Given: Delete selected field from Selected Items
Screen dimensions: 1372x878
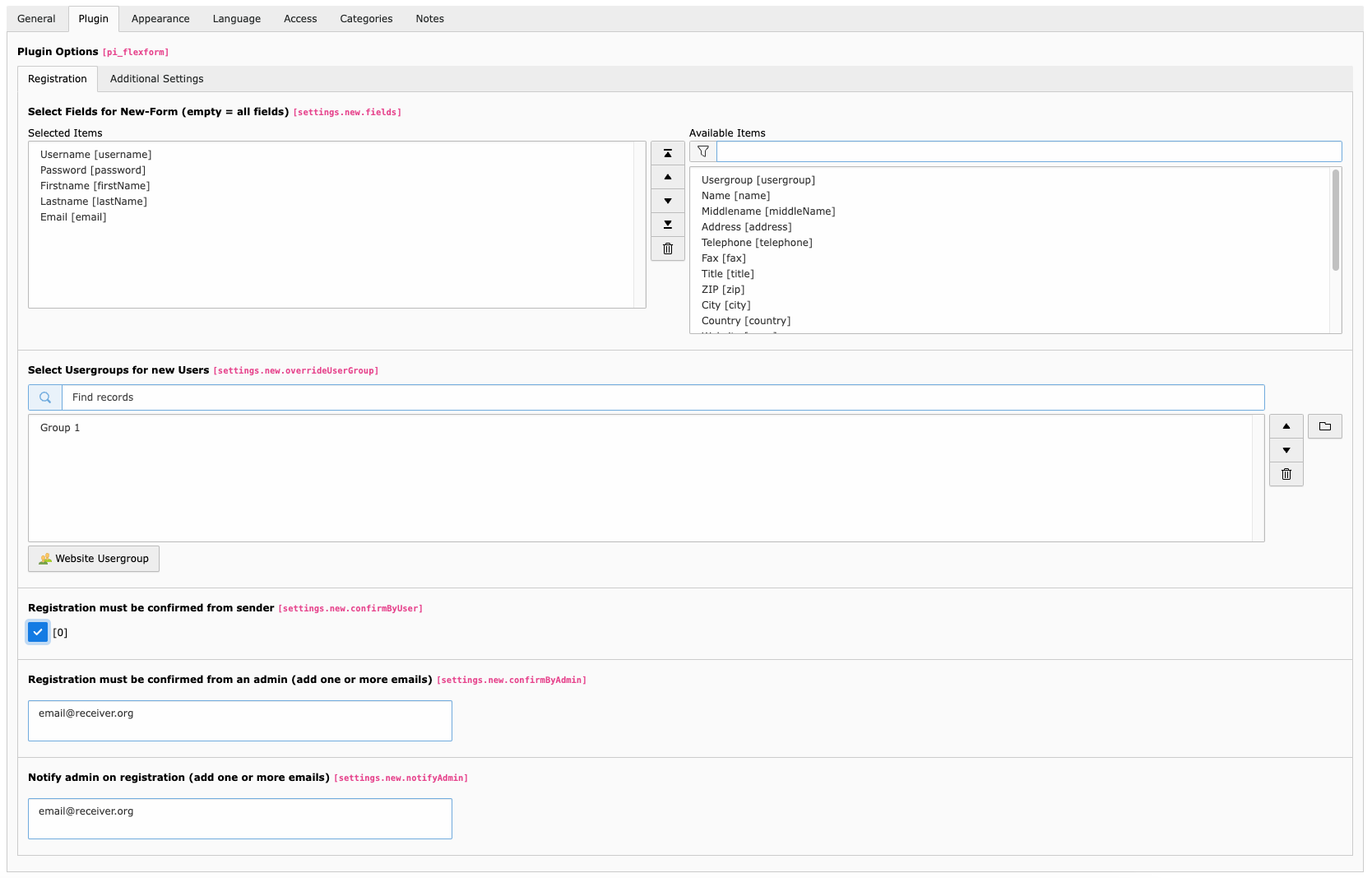Looking at the screenshot, I should (x=667, y=249).
